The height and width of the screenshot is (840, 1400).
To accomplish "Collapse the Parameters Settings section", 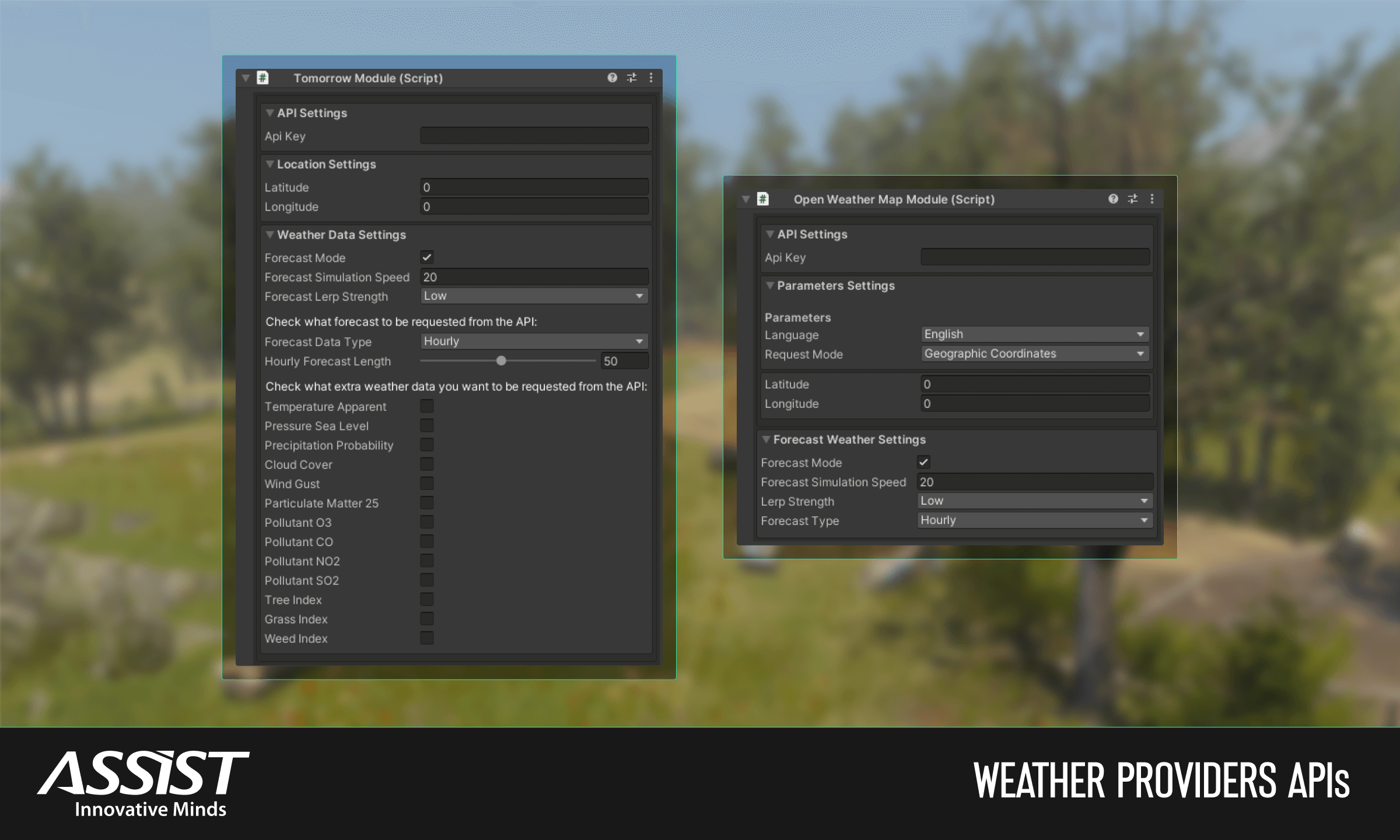I will (x=770, y=285).
